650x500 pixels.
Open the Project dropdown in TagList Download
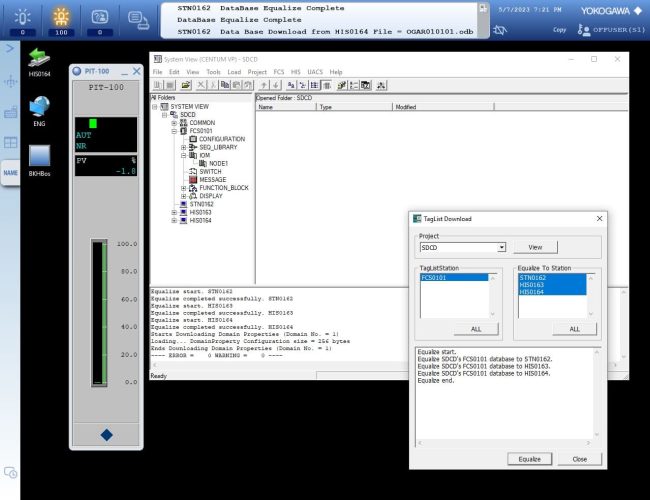click(502, 248)
